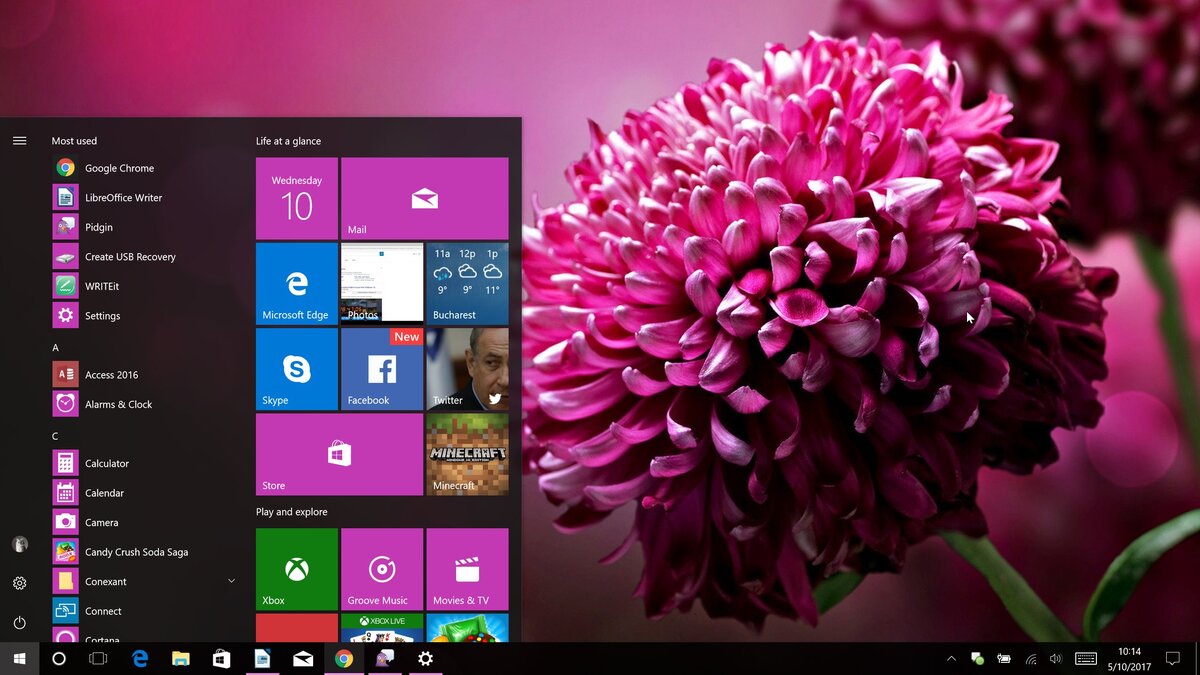Screen dimensions: 1200x675
Task: Open Google Chrome from Most used list
Action: click(145, 168)
